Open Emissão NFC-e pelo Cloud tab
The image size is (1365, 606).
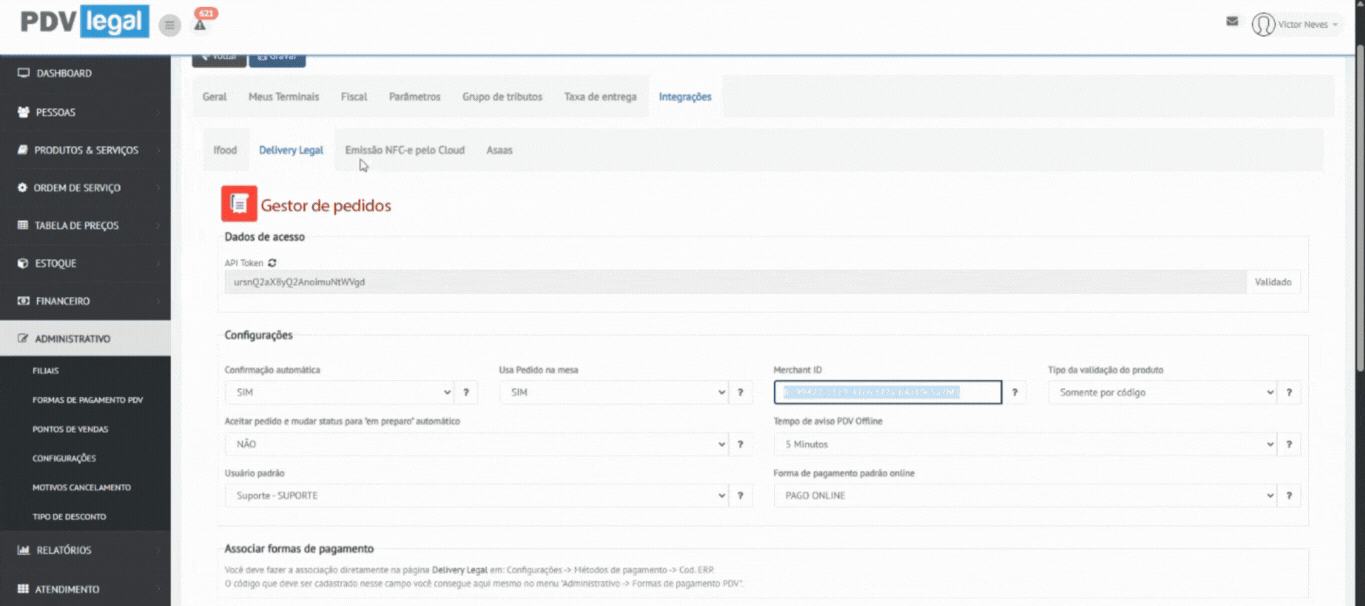pyautogui.click(x=404, y=150)
